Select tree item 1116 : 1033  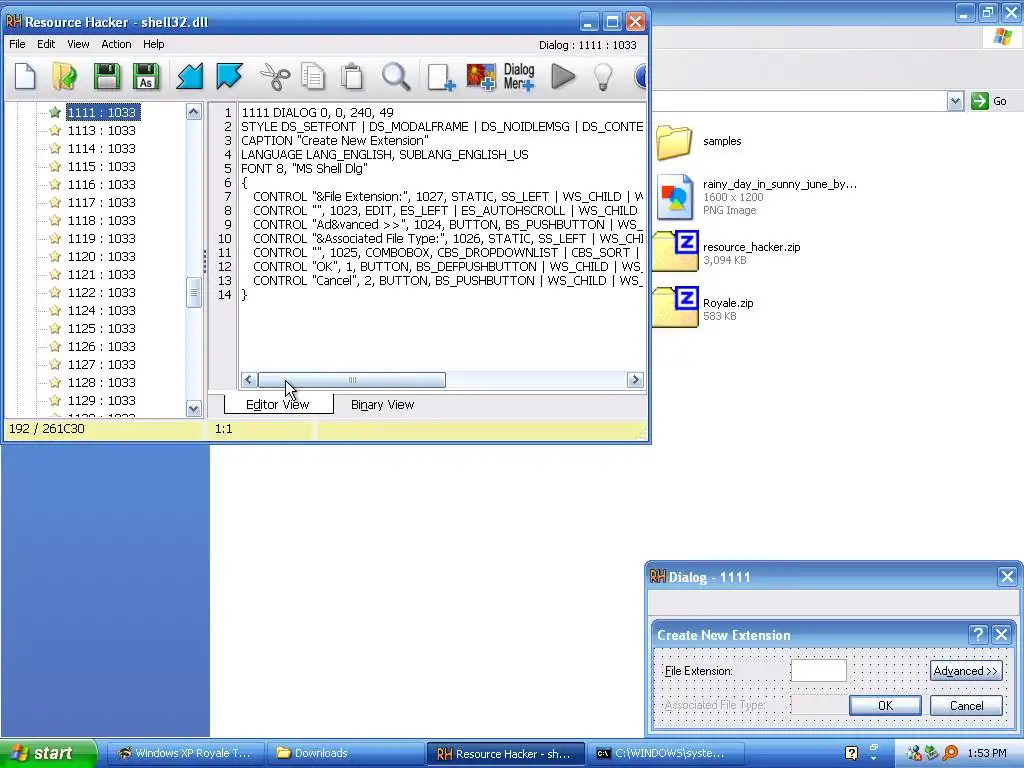coord(101,185)
